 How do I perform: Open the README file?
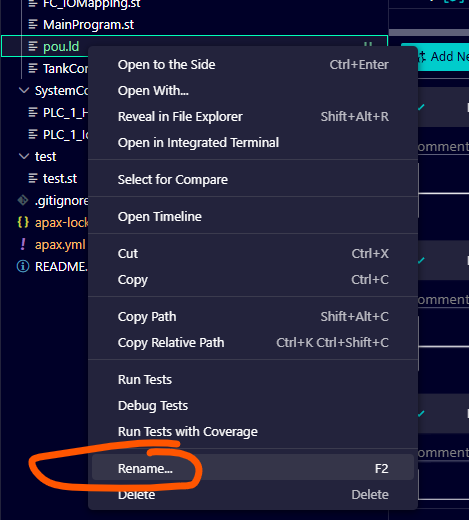(62, 267)
